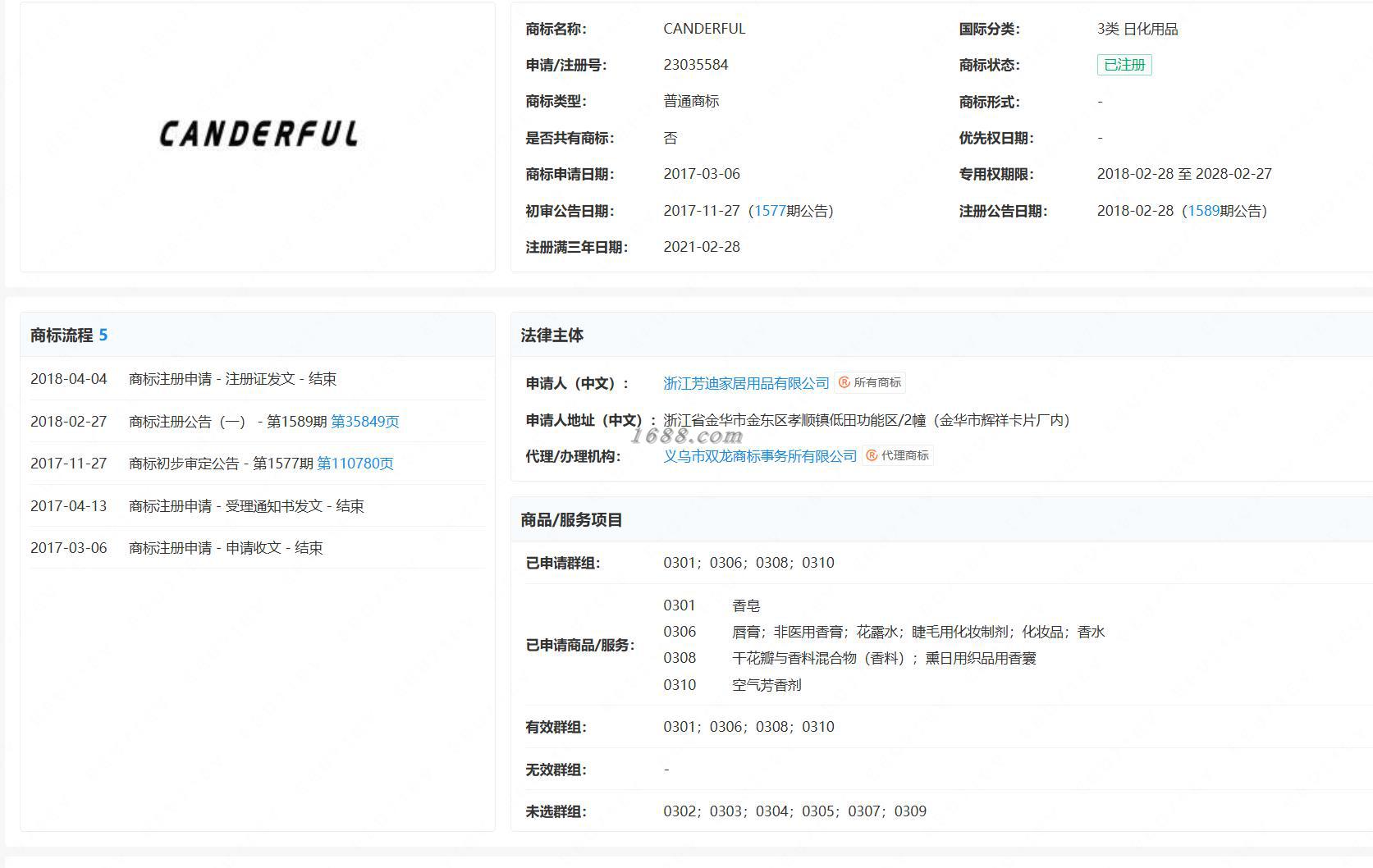Viewport: 1373px width, 868px height.
Task: Click the CANDERFUL trademark logo image
Action: point(259,135)
